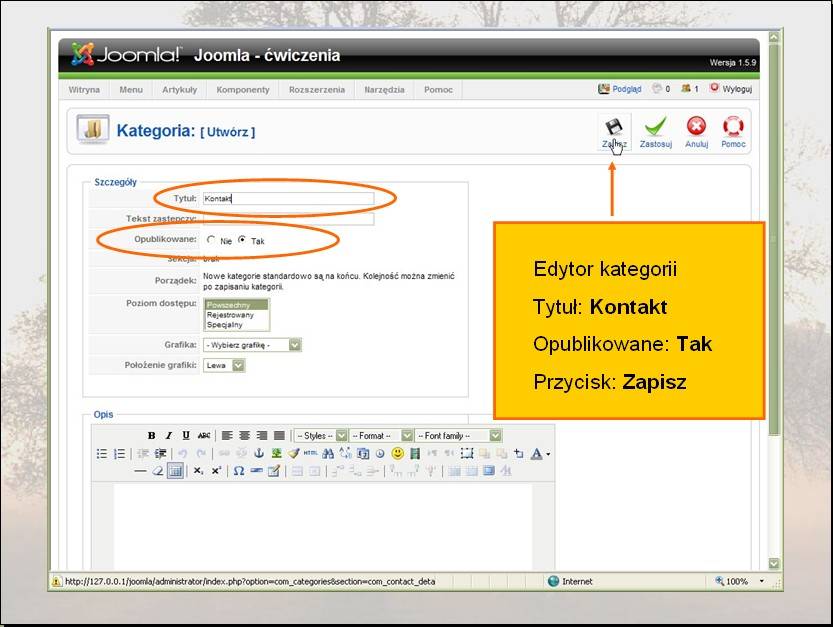This screenshot has height=627, width=833.
Task: Click the Anuluj red cancel icon
Action: [x=696, y=126]
